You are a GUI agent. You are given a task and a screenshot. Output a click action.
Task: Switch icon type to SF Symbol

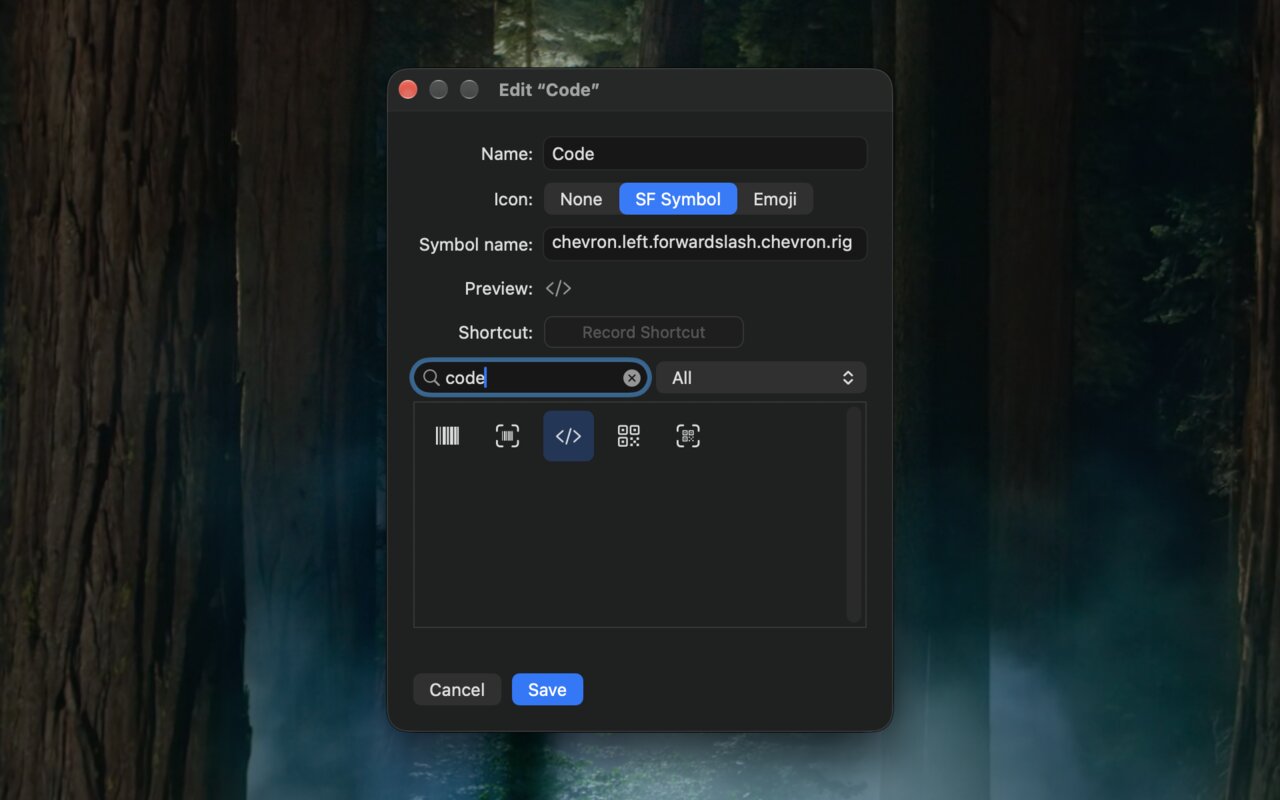[678, 199]
